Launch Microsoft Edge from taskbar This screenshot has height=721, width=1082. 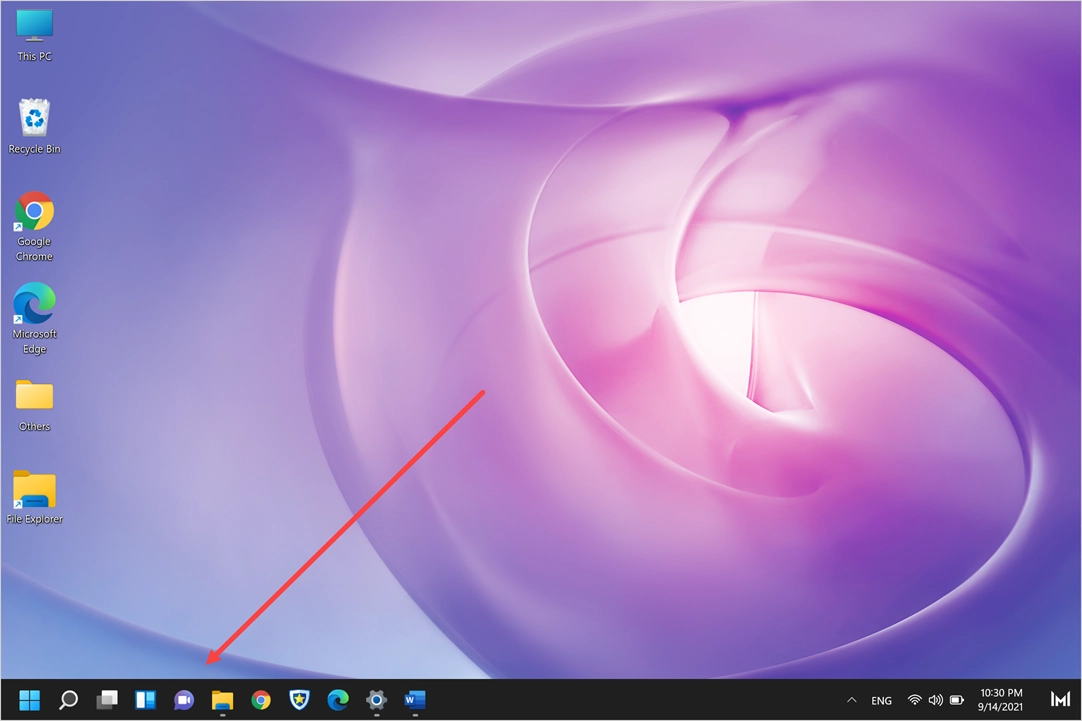338,700
